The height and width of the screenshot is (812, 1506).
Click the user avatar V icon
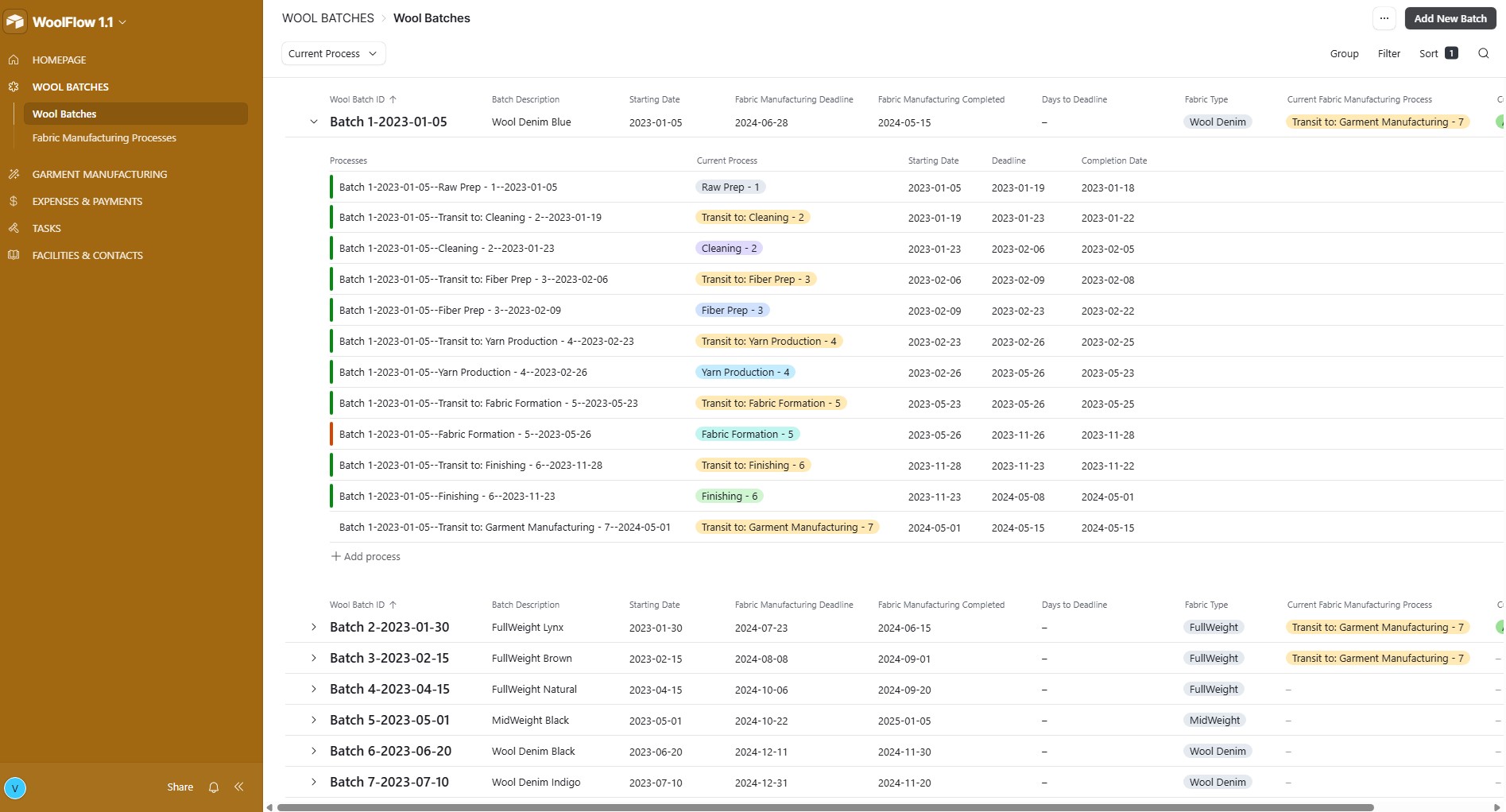point(15,788)
